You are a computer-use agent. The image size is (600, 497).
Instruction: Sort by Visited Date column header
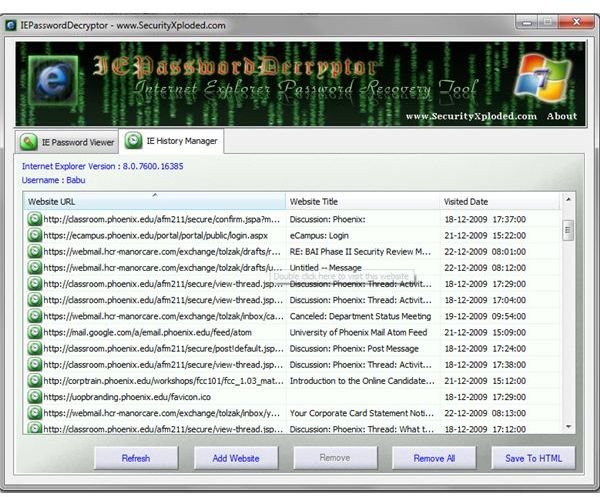(500, 201)
